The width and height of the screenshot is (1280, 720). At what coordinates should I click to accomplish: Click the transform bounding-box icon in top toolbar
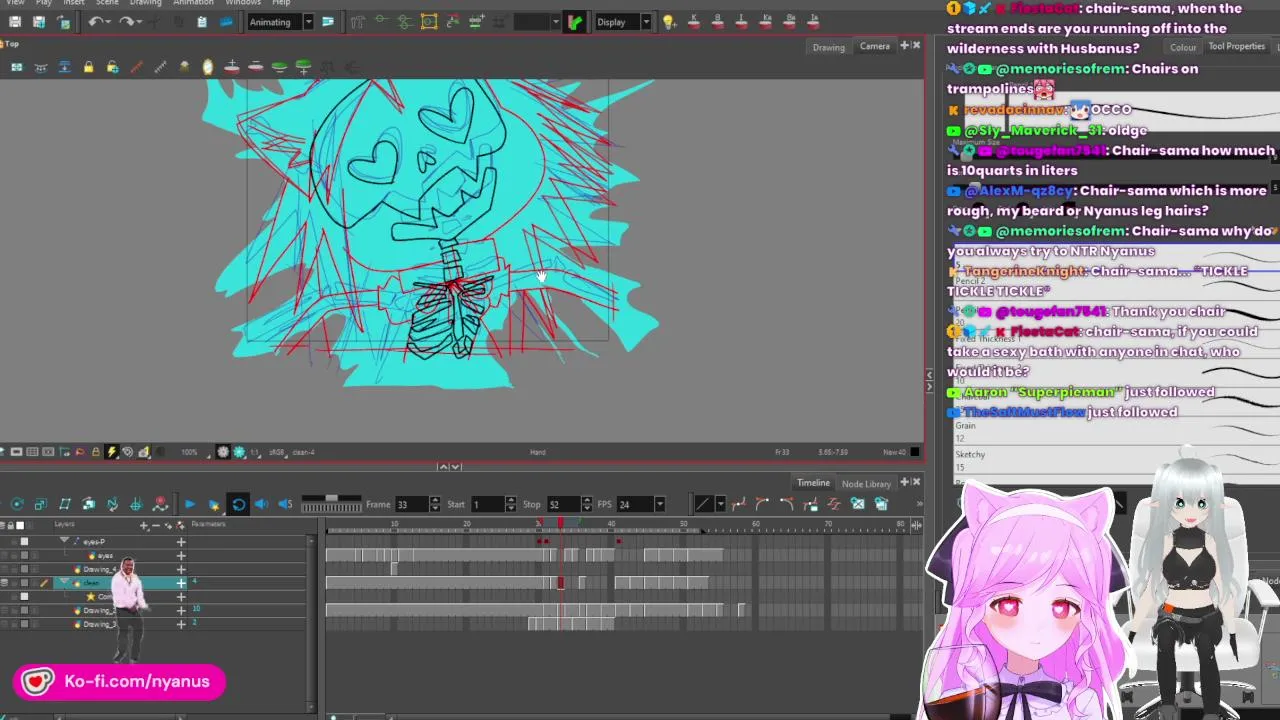pyautogui.click(x=428, y=22)
